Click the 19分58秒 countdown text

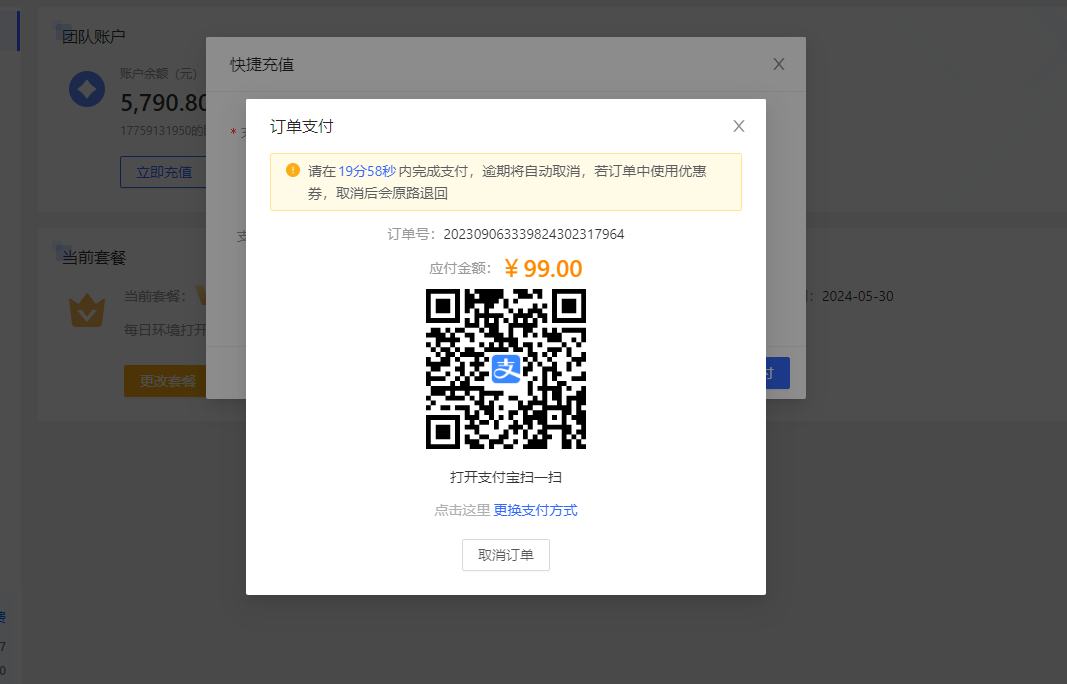[367, 172]
